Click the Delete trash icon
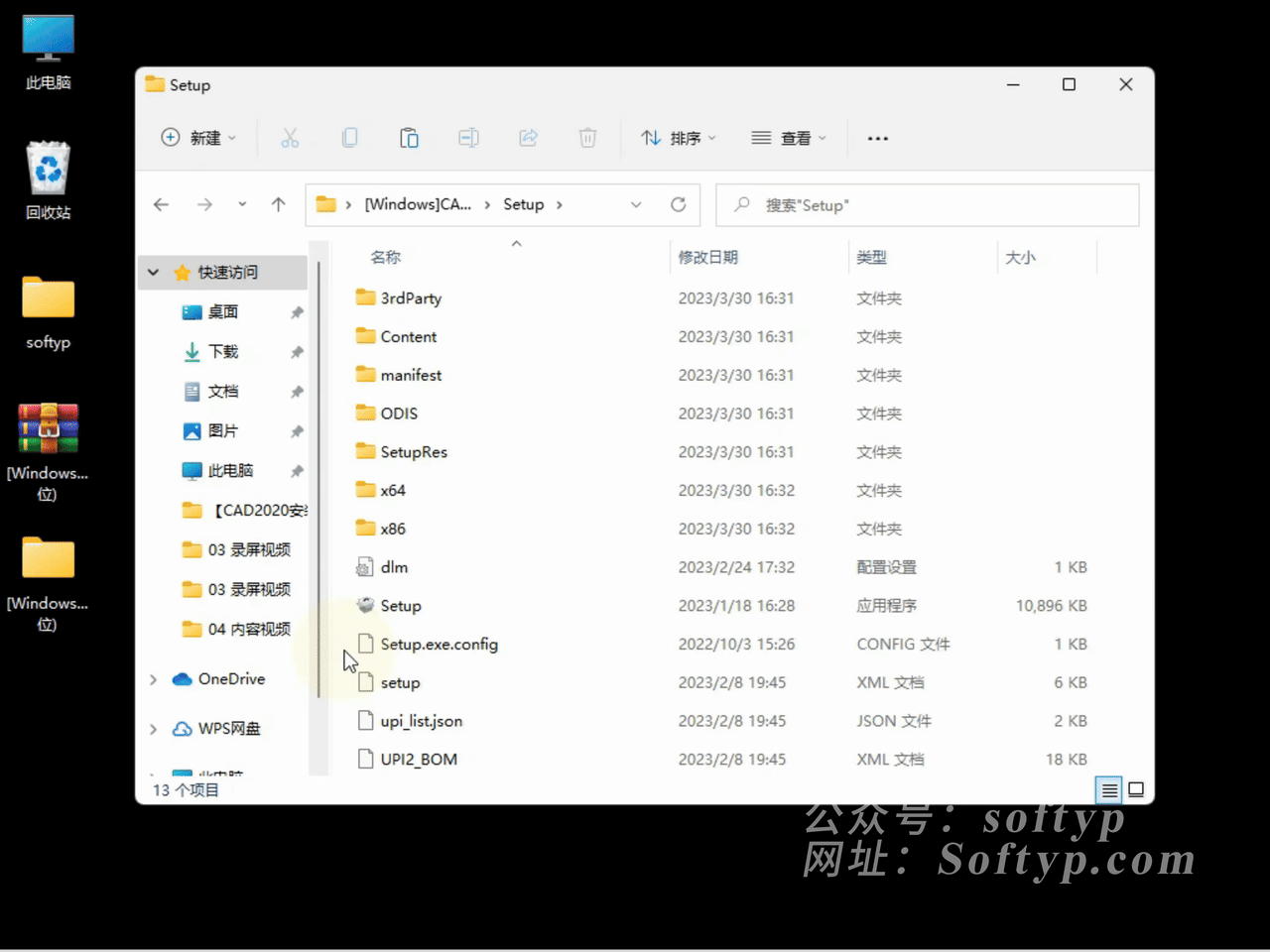This screenshot has height=952, width=1270. [587, 138]
